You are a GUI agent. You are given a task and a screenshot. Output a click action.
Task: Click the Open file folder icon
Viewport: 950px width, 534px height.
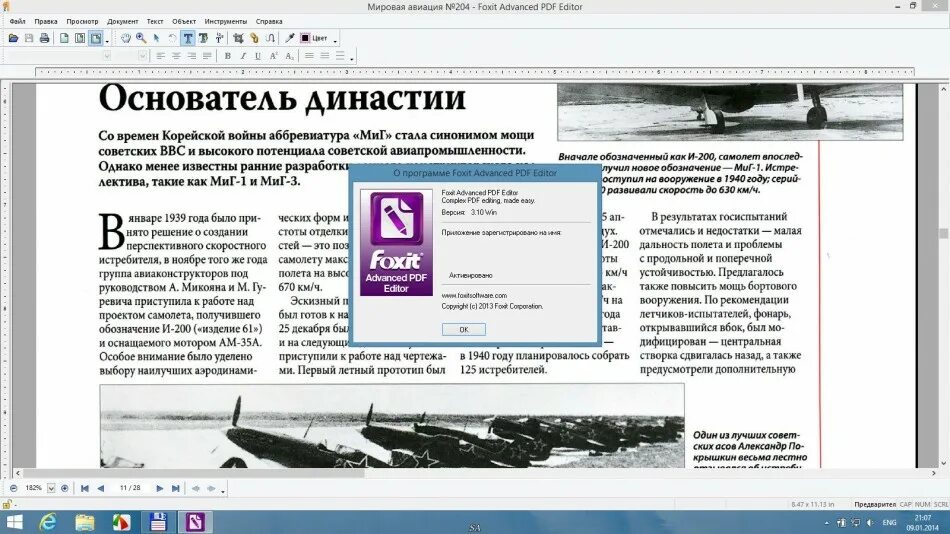(13, 38)
